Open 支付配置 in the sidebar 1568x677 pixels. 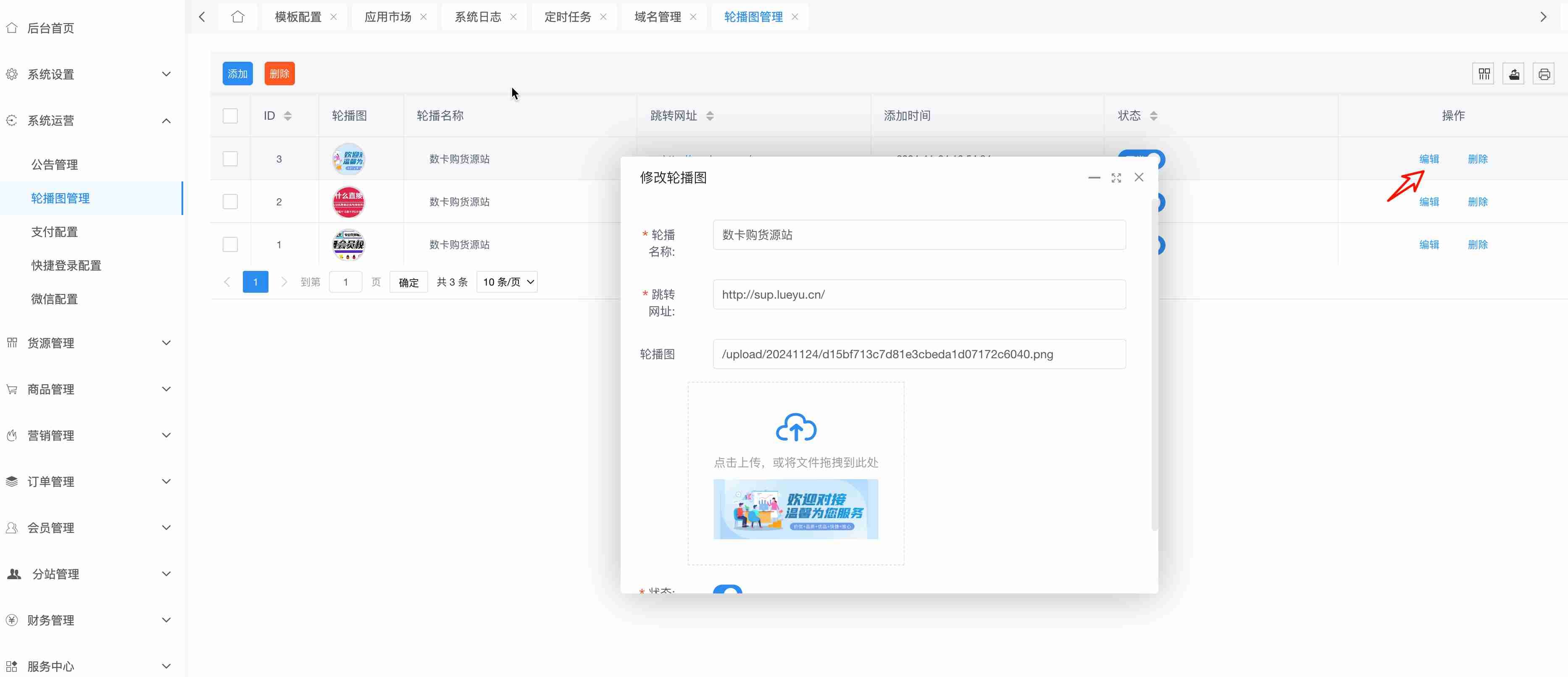click(55, 232)
